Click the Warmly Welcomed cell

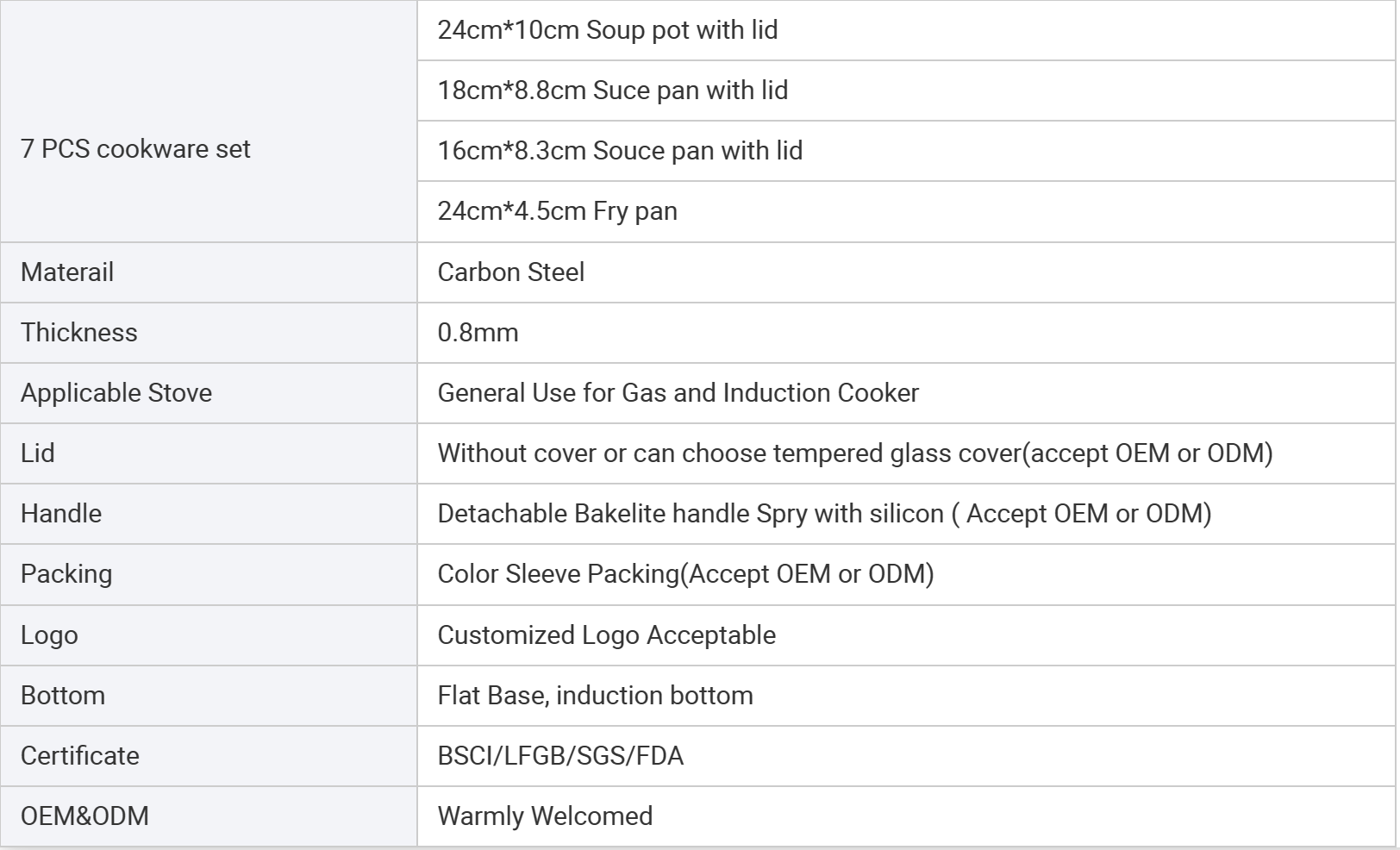(906, 816)
